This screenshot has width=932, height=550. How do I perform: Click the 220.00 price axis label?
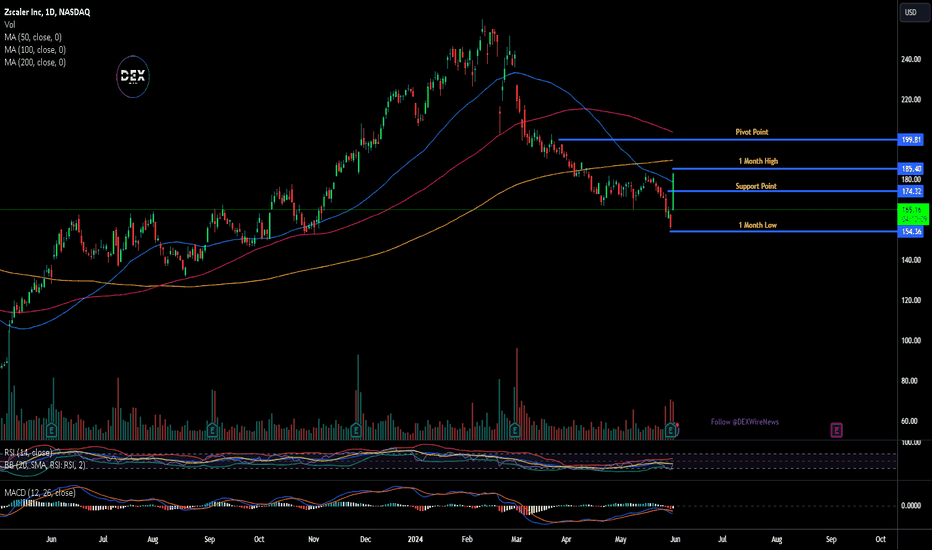[x=911, y=99]
